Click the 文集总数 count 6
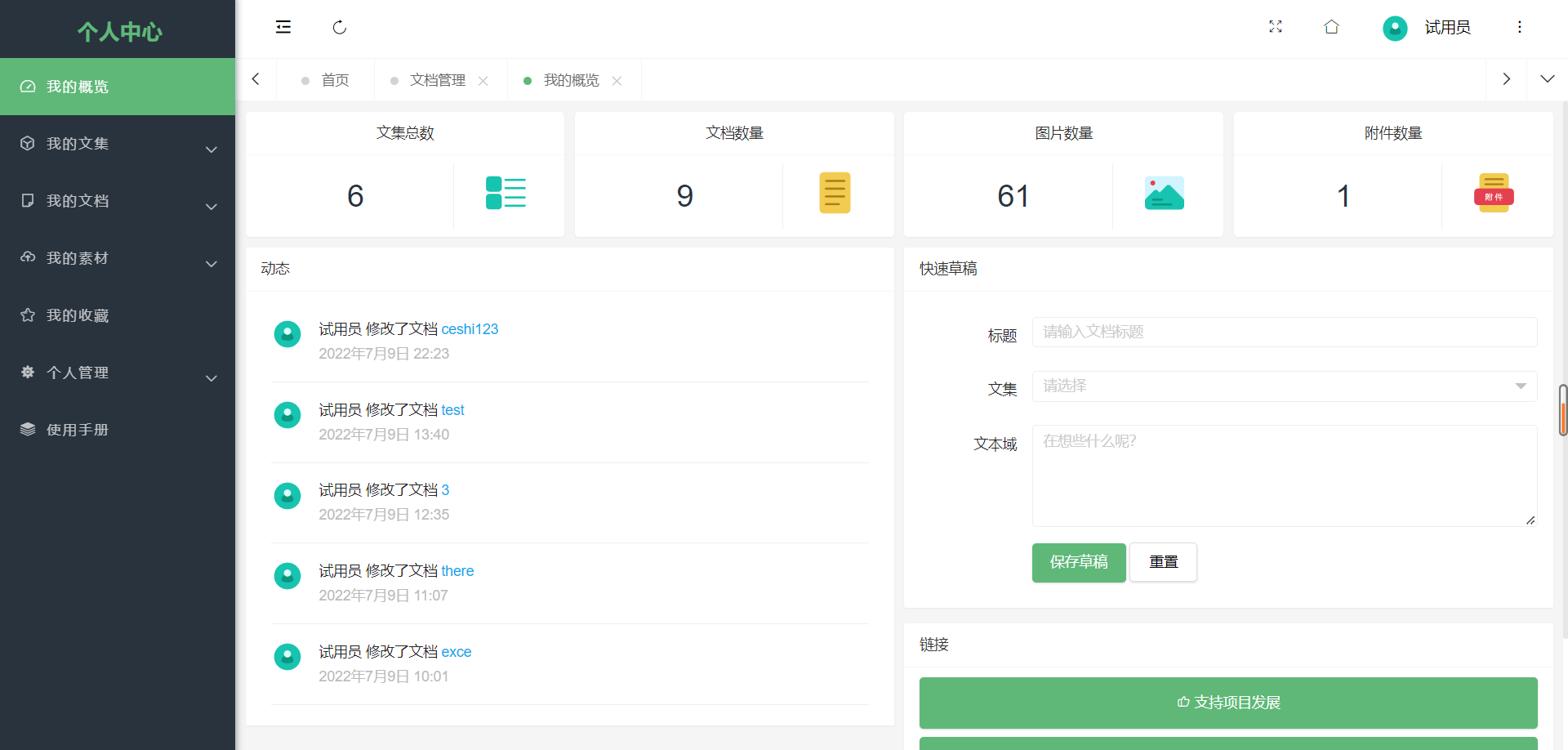1568x750 pixels. tap(355, 196)
